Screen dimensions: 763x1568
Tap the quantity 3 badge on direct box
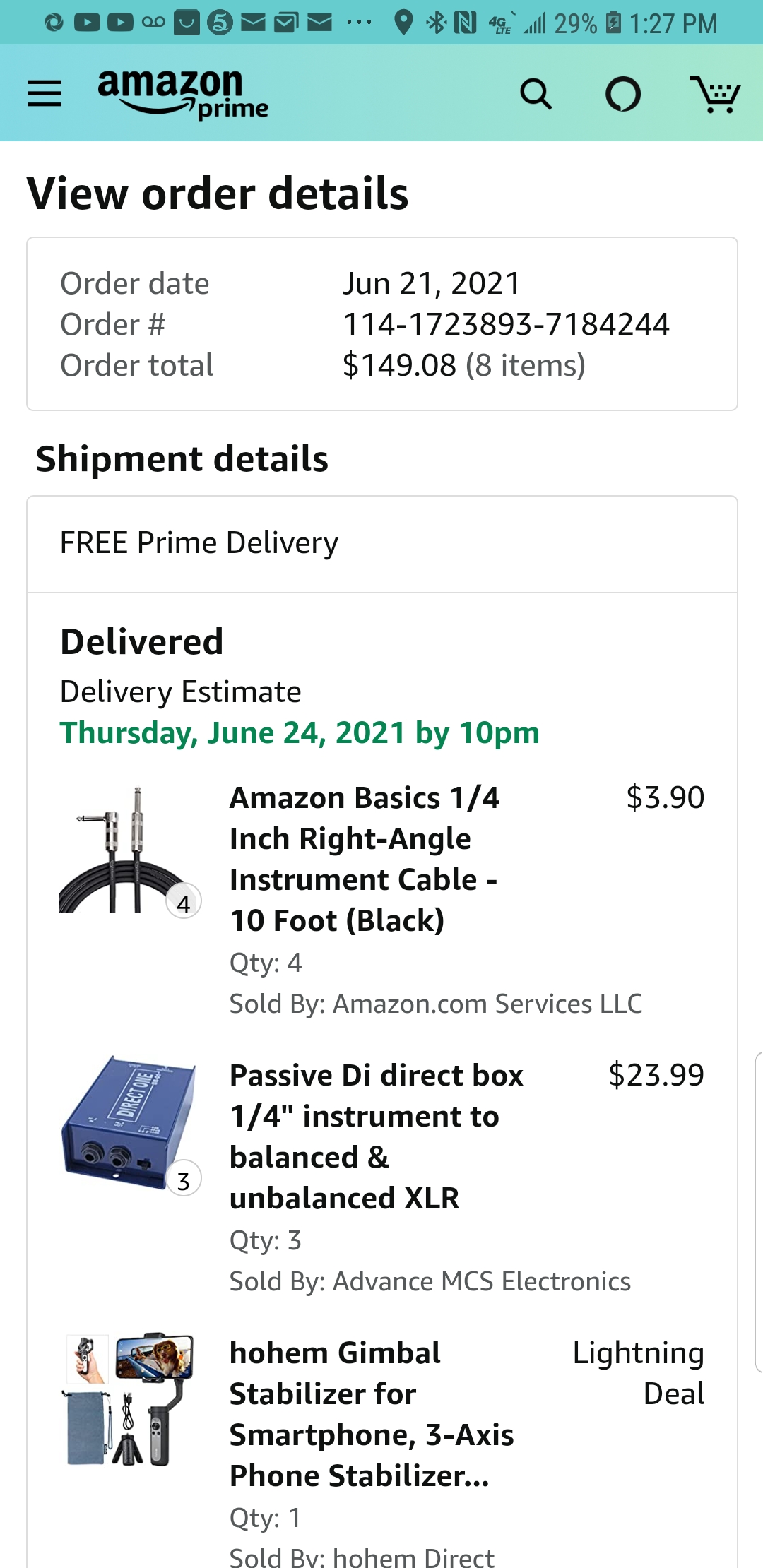point(184,1180)
